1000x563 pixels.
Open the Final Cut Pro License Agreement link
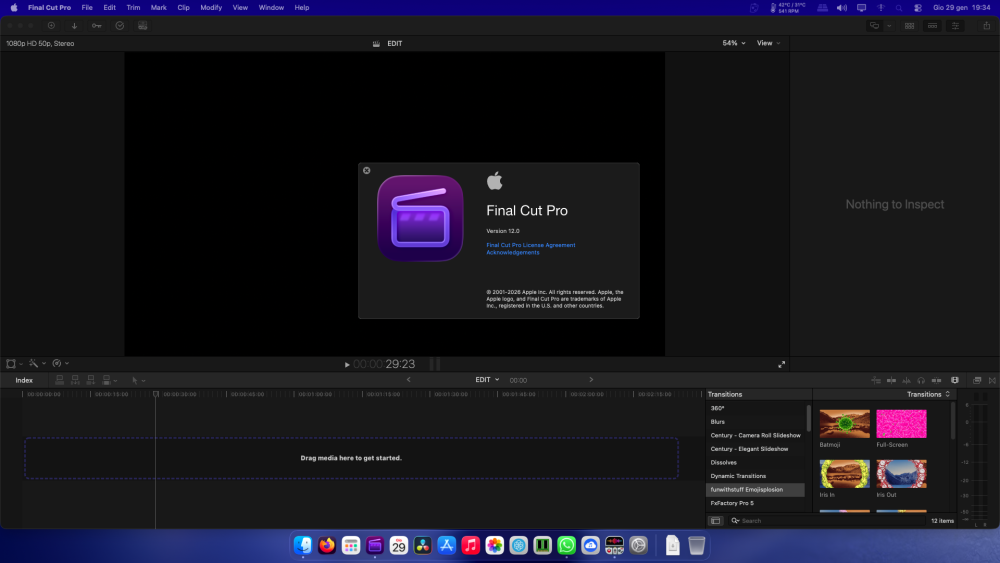click(531, 245)
